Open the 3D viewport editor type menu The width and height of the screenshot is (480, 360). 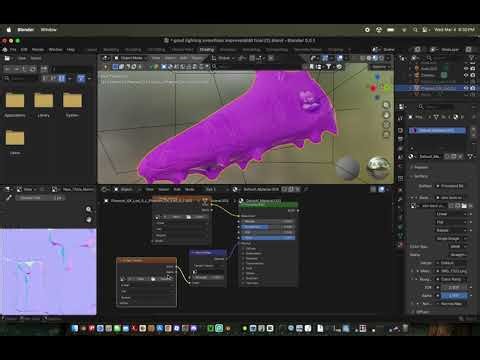tap(105, 58)
